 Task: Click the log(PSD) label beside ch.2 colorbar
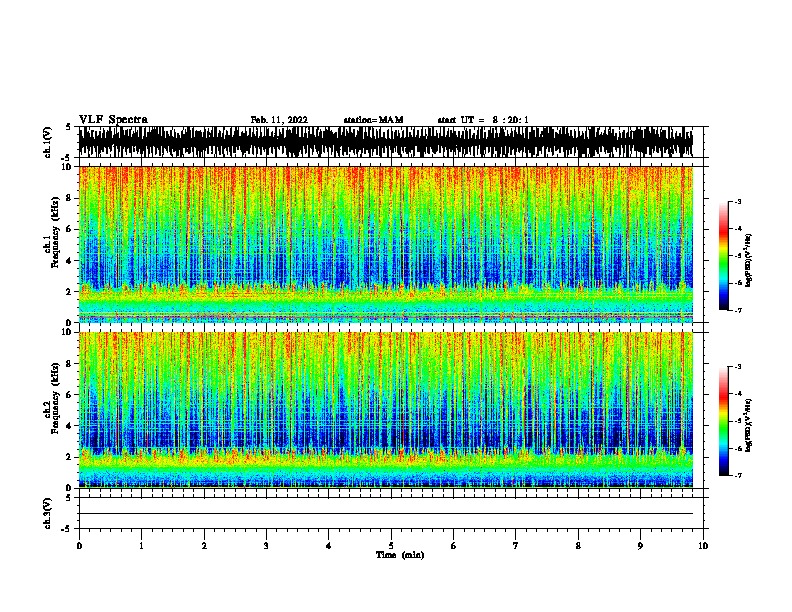click(x=749, y=425)
